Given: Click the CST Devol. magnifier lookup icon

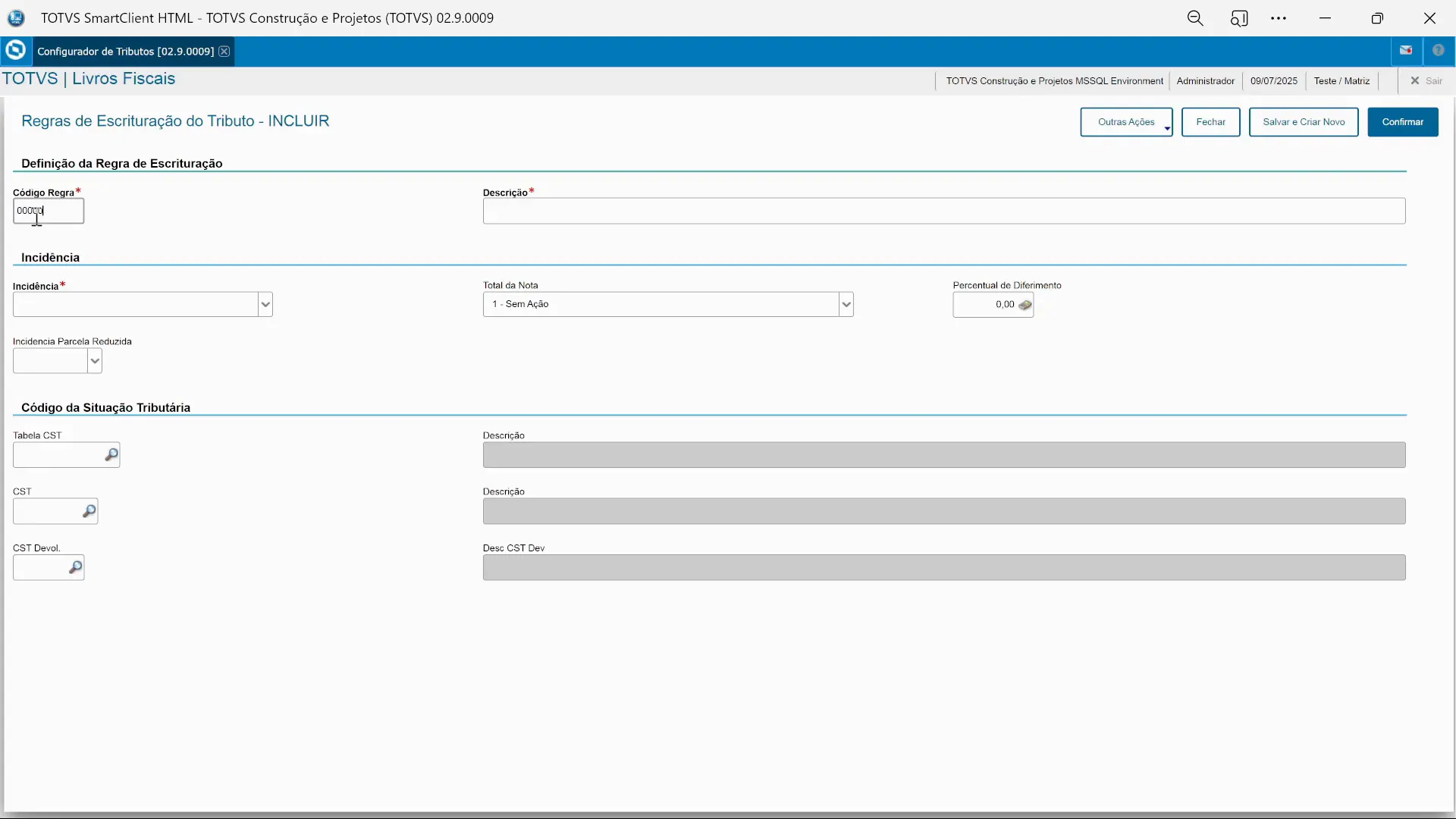Looking at the screenshot, I should pyautogui.click(x=75, y=567).
